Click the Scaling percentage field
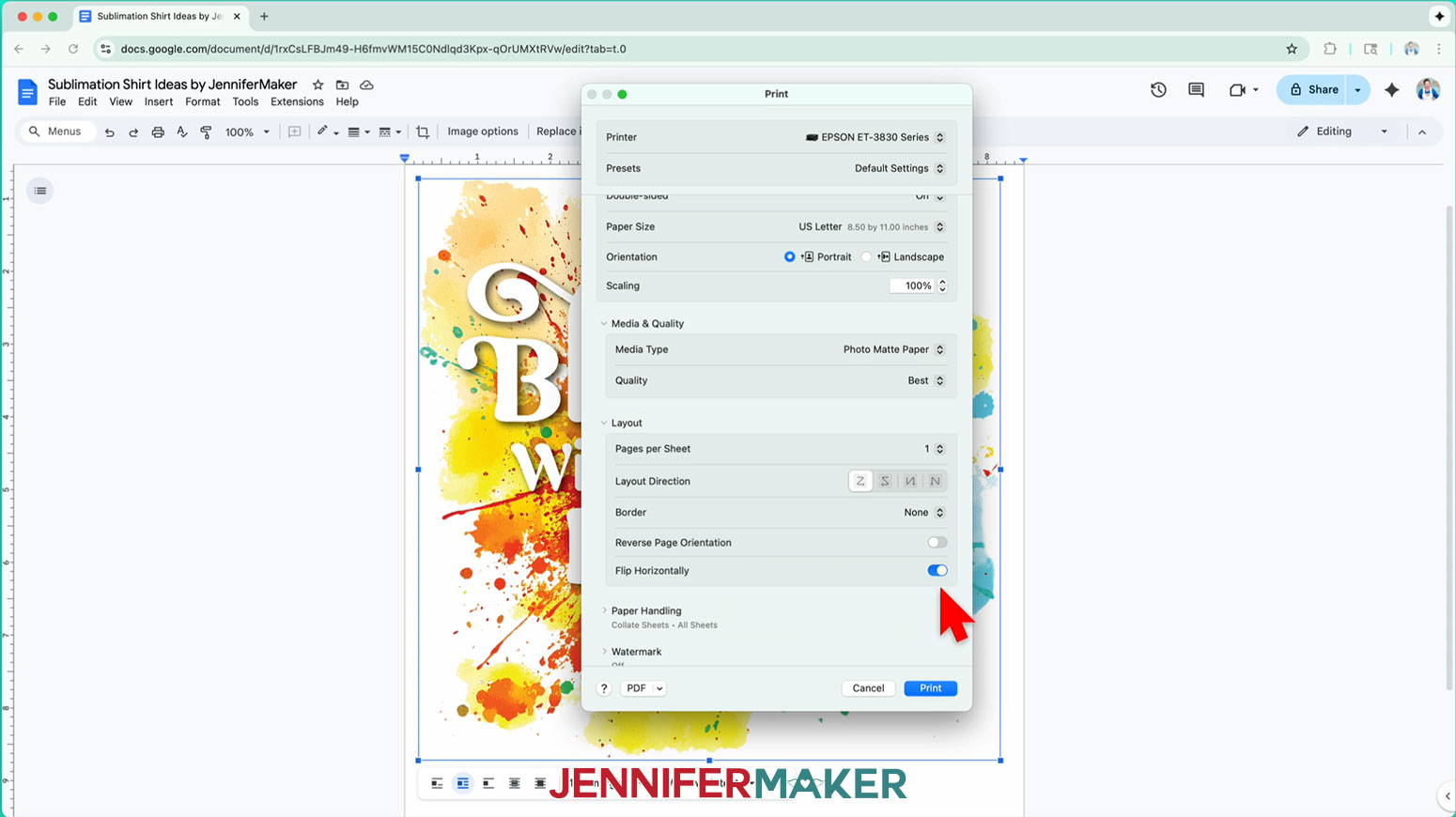The width and height of the screenshot is (1456, 817). click(x=912, y=286)
